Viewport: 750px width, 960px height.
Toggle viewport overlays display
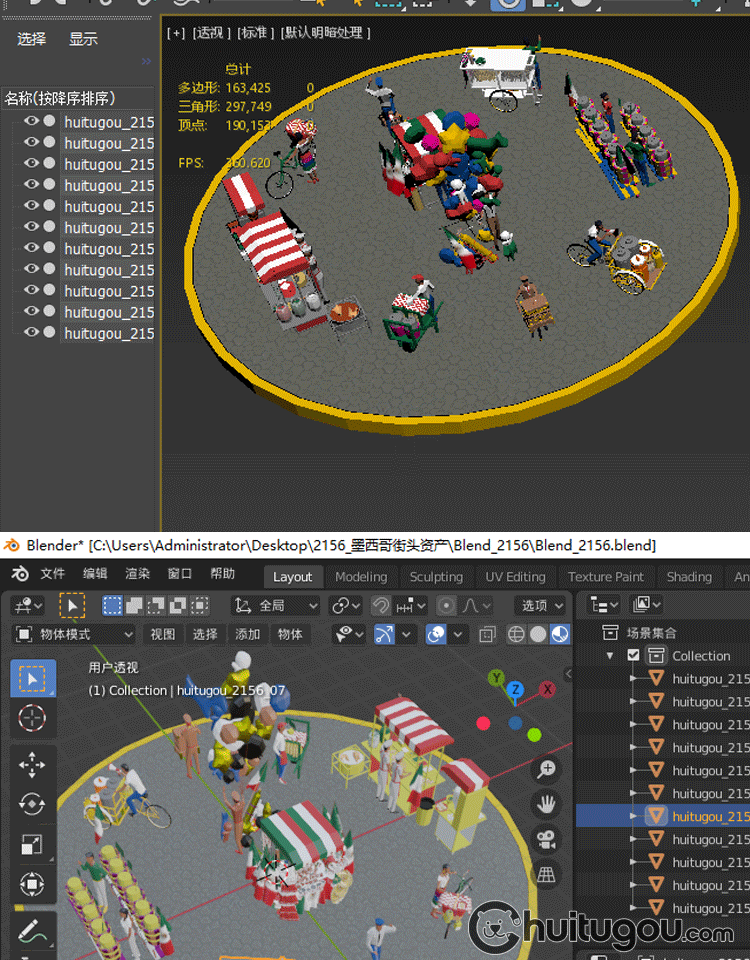click(436, 634)
